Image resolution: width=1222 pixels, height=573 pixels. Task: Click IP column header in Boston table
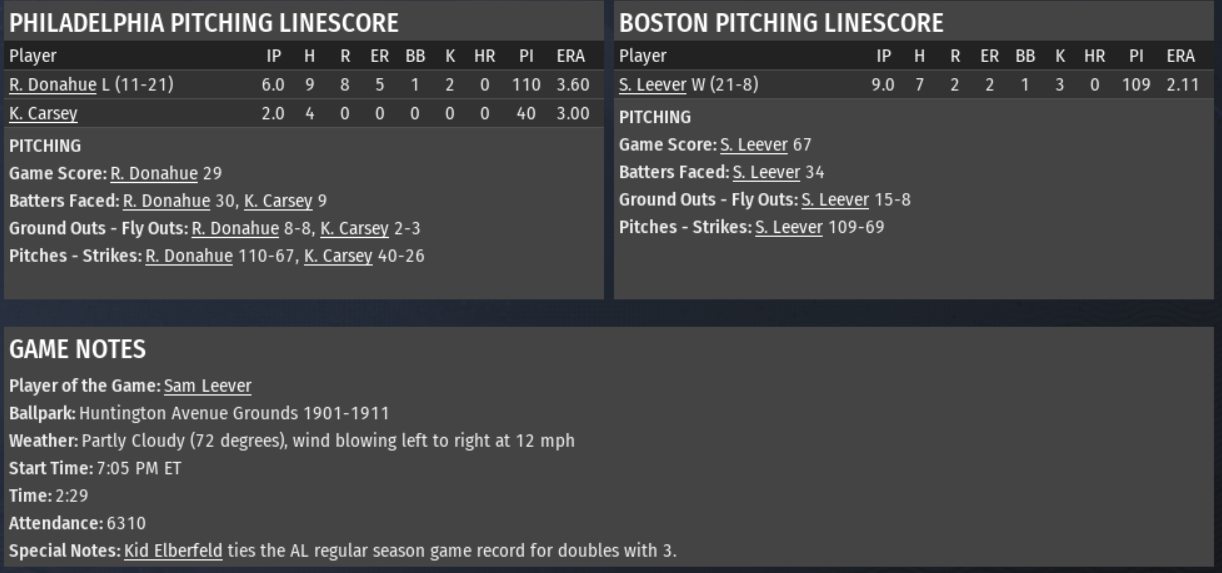coord(885,56)
